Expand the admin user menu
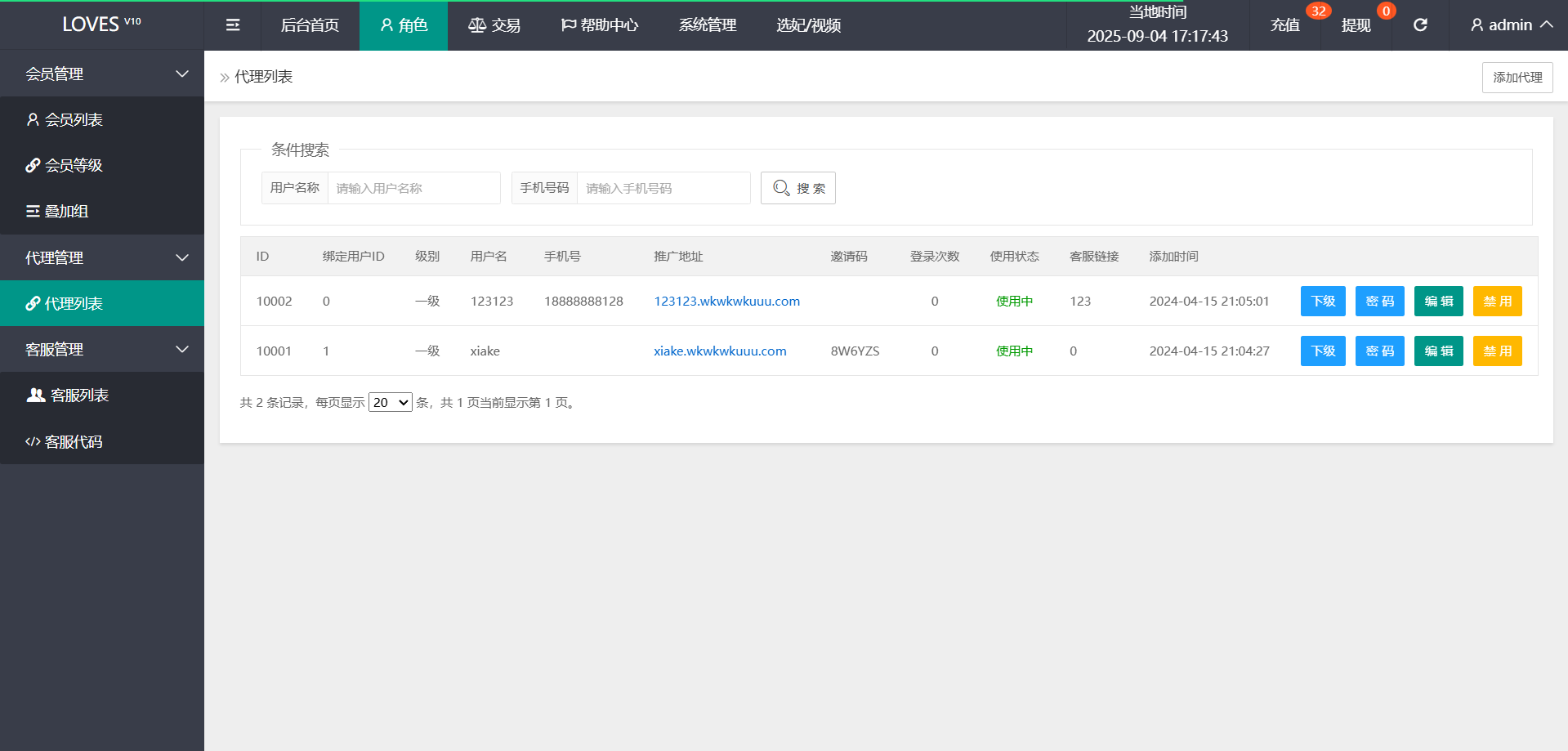Viewport: 1568px width, 751px height. [x=1511, y=25]
